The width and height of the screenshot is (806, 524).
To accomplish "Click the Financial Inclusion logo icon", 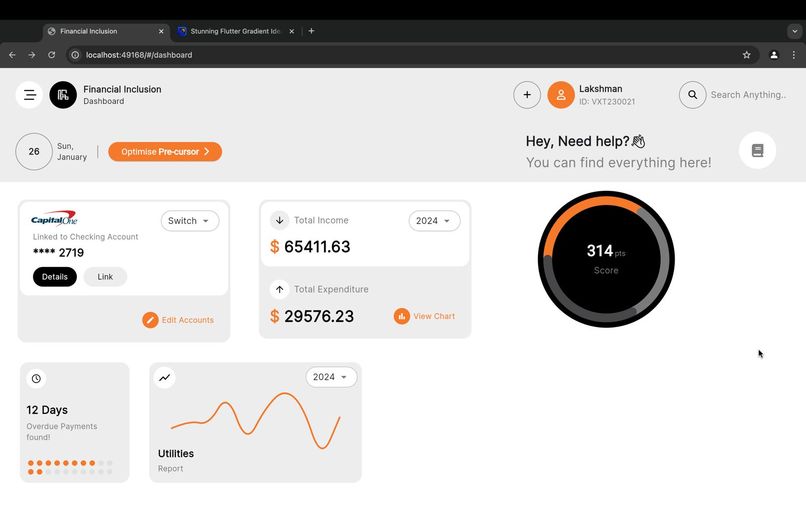I will tap(63, 95).
